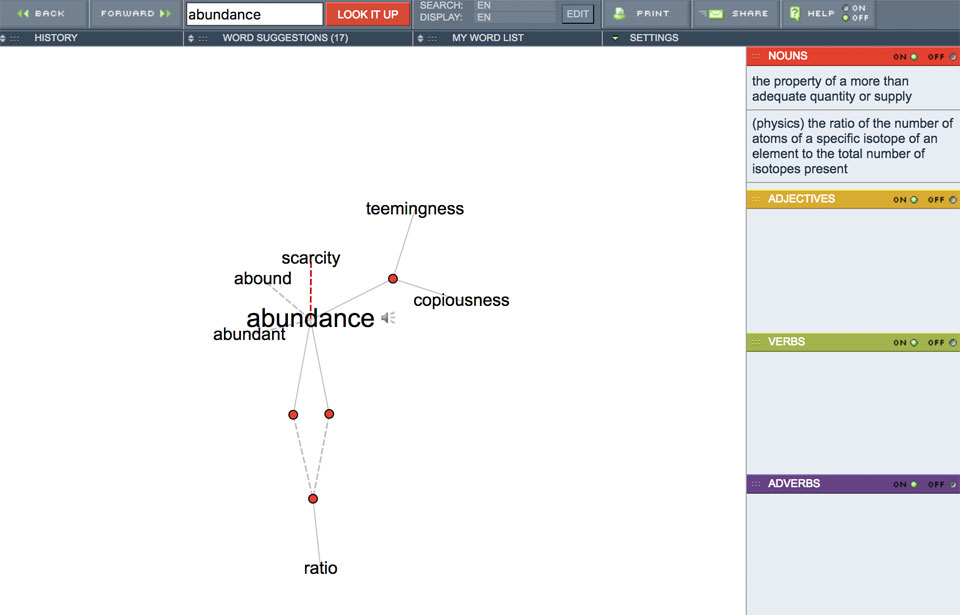Switch to the HISTORY tab
The height and width of the screenshot is (615, 960).
(x=56, y=38)
